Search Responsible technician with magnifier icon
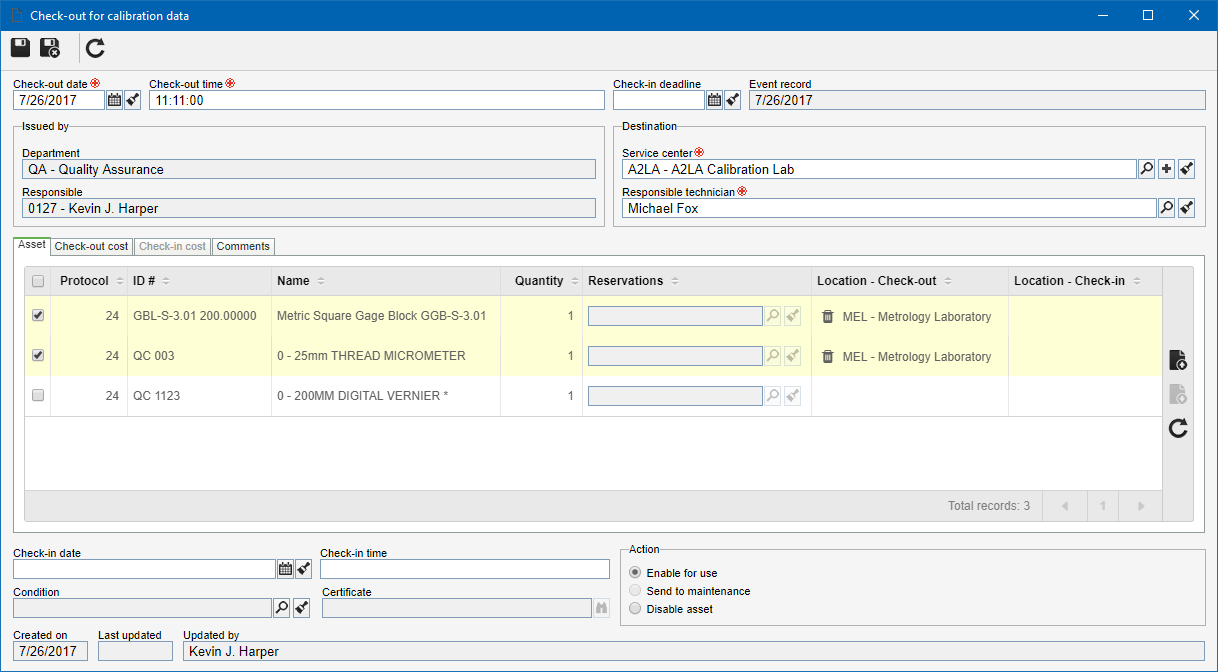 (x=1166, y=208)
